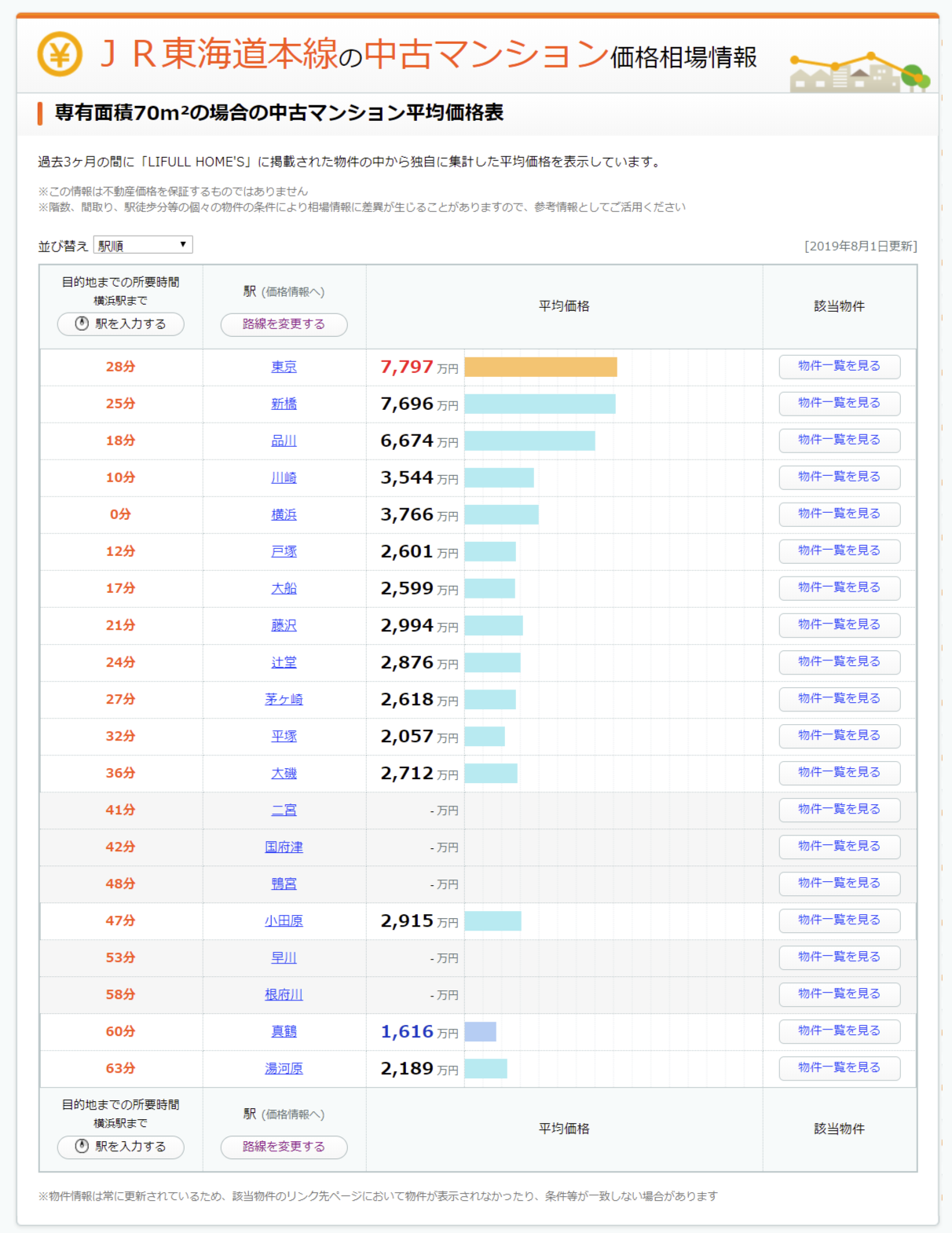Click the 専有面積70m²の場合 section heading
Image resolution: width=952 pixels, height=1233 pixels.
[279, 113]
